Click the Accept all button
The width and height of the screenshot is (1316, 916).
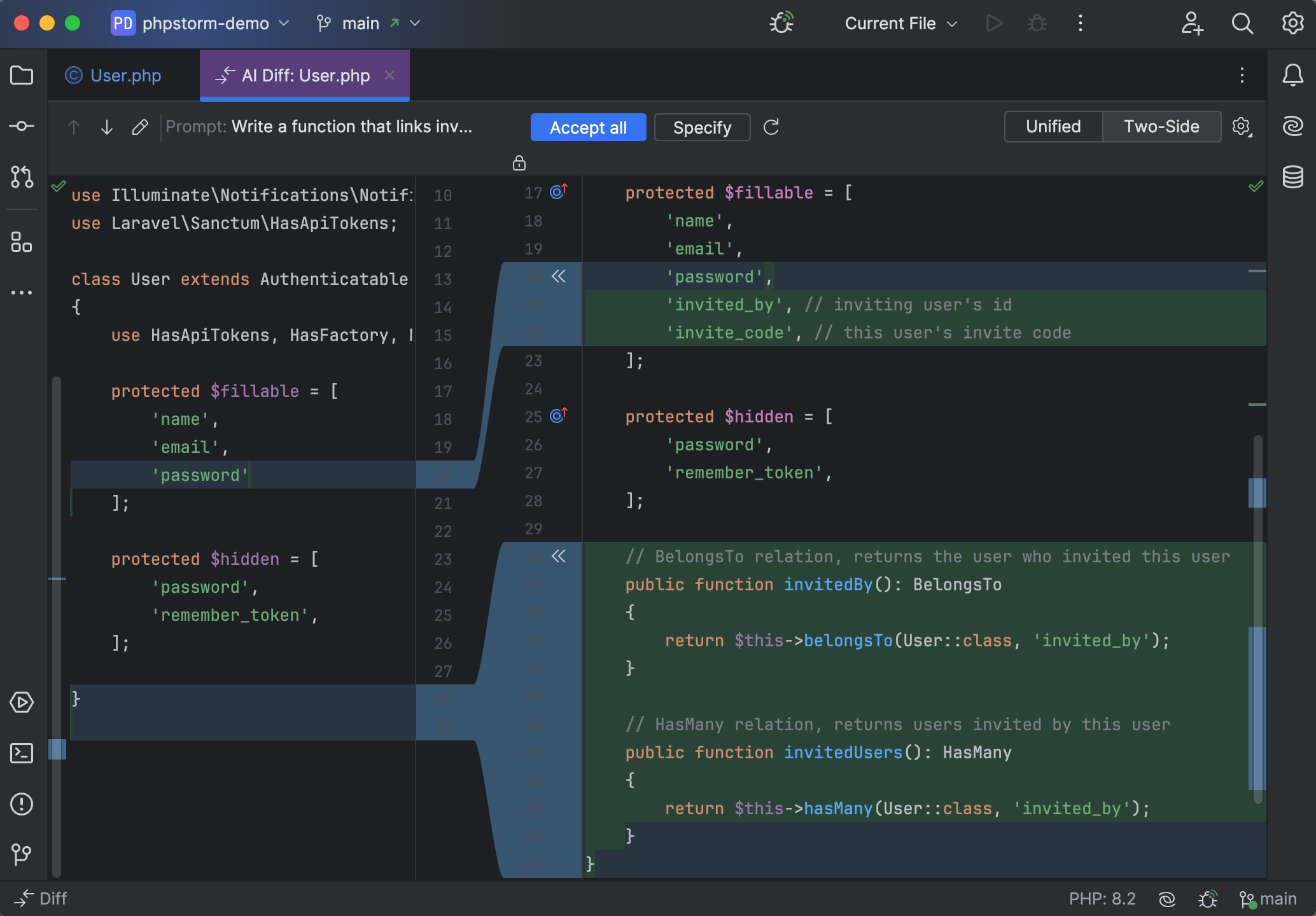click(588, 127)
